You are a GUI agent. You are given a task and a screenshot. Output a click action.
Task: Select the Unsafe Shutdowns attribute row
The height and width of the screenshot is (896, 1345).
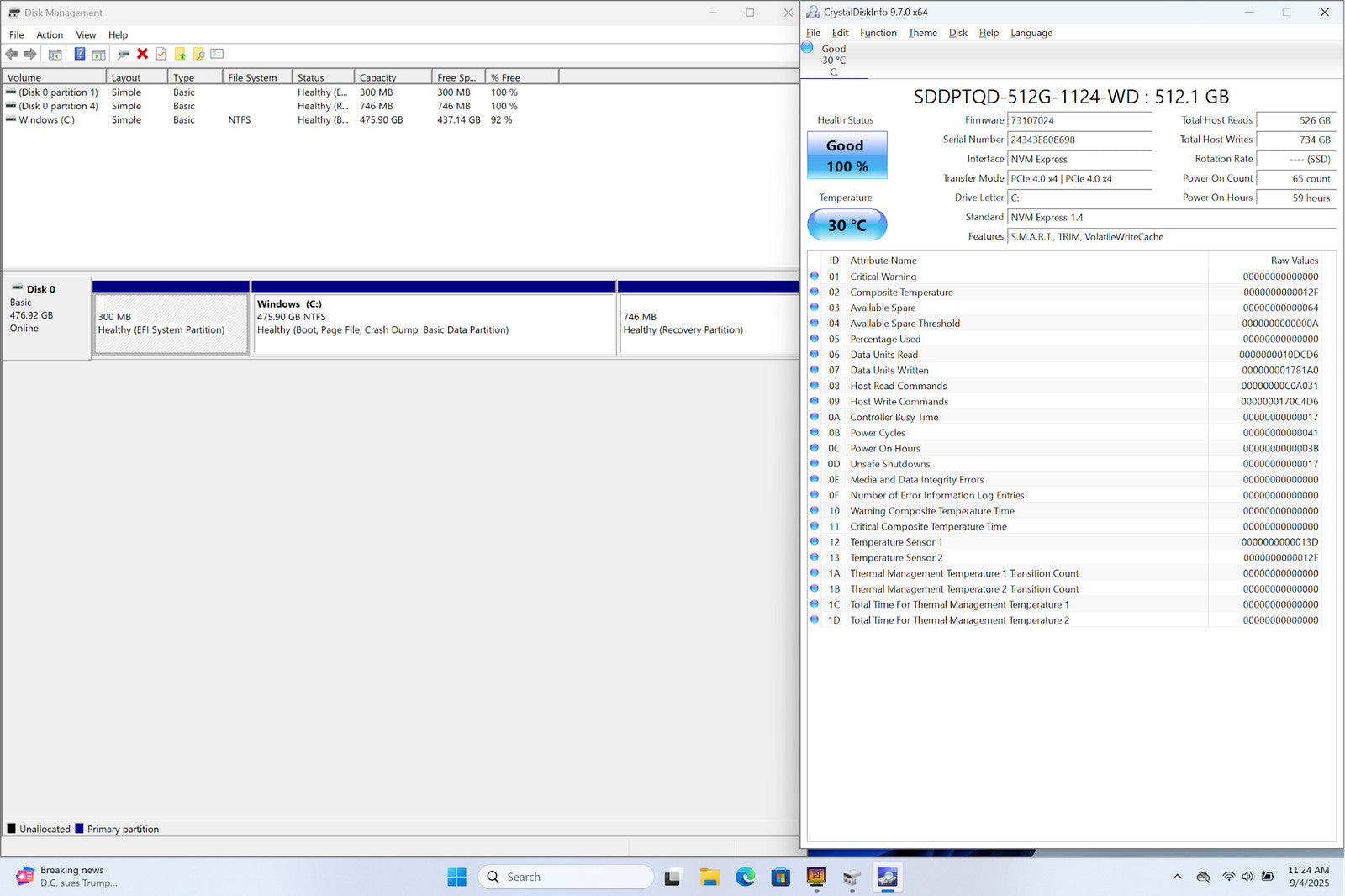point(1065,464)
